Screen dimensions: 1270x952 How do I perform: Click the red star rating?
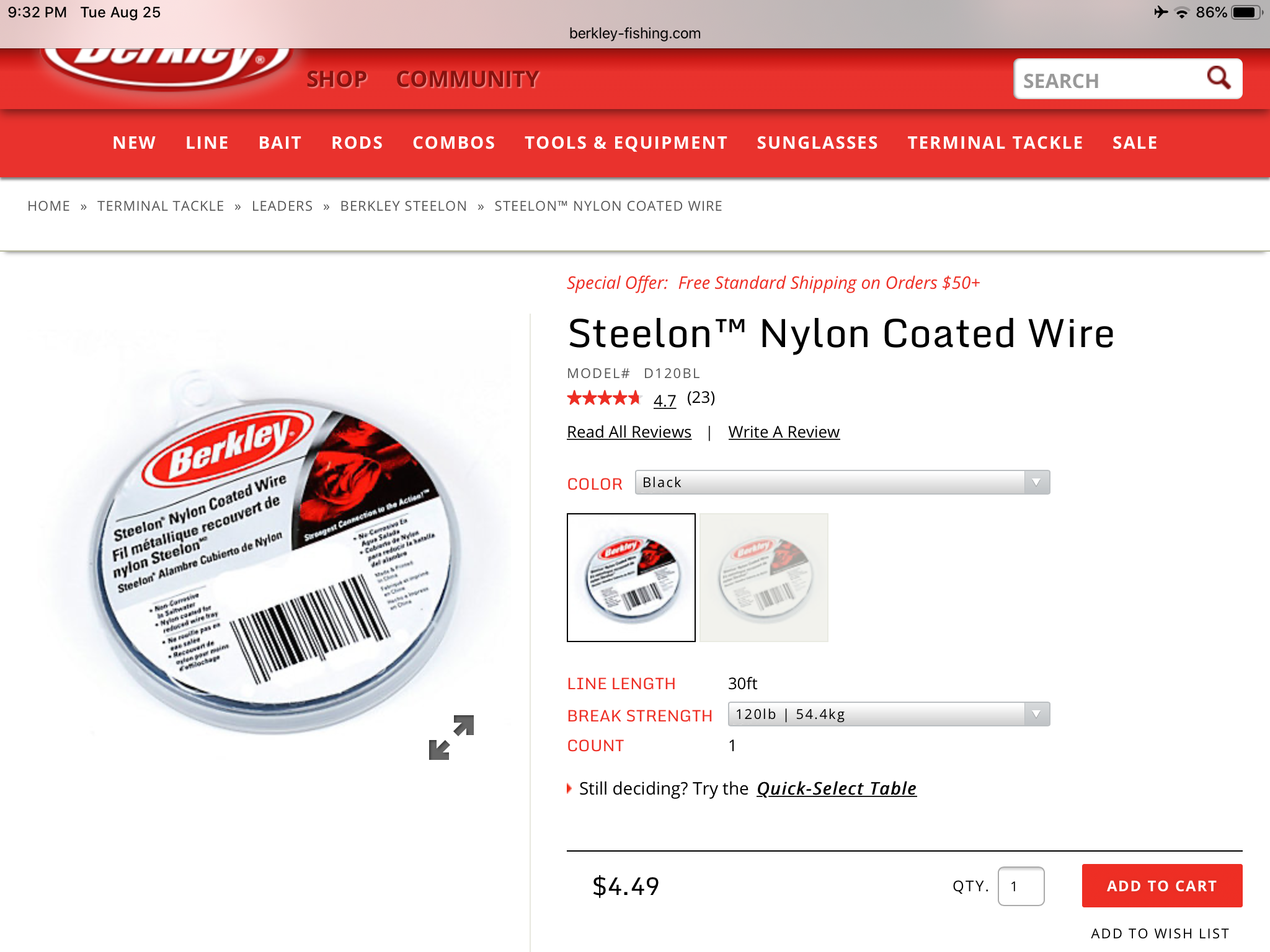[603, 399]
